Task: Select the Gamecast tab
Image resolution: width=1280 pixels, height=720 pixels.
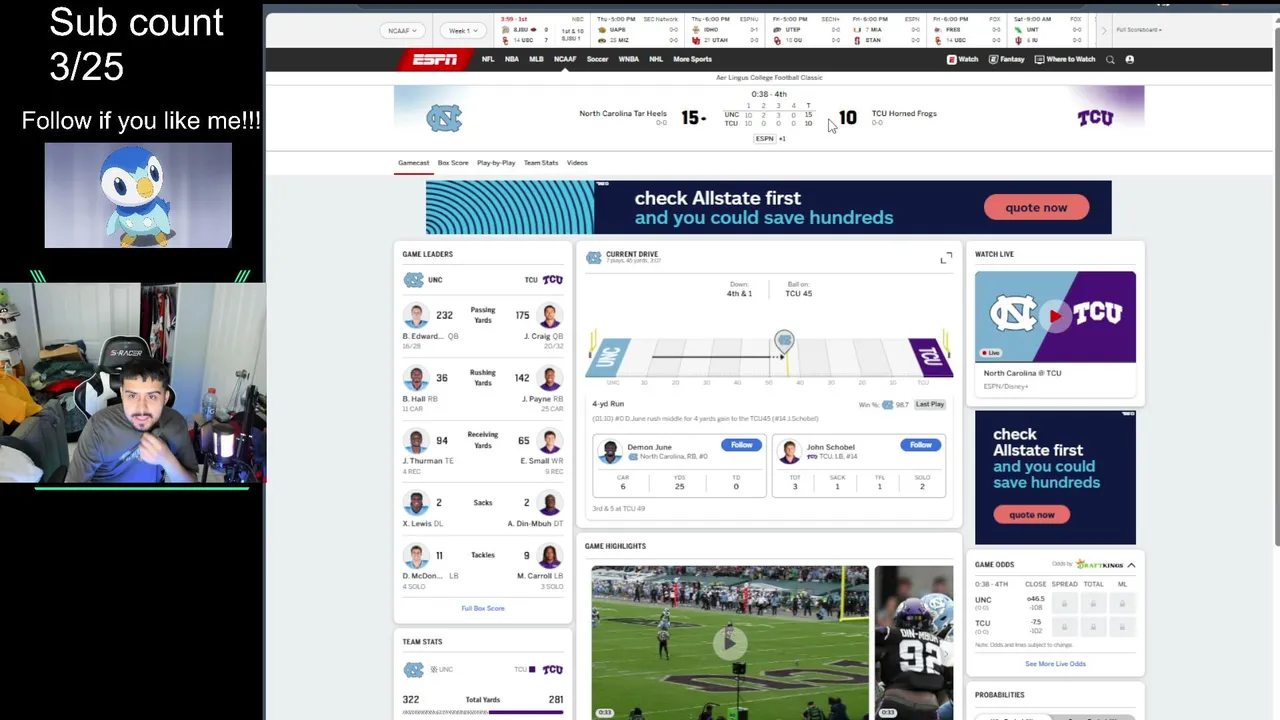Action: click(413, 163)
